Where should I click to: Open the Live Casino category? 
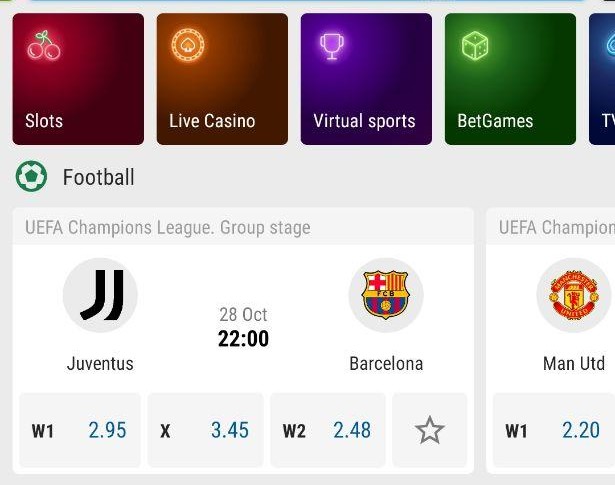point(222,79)
